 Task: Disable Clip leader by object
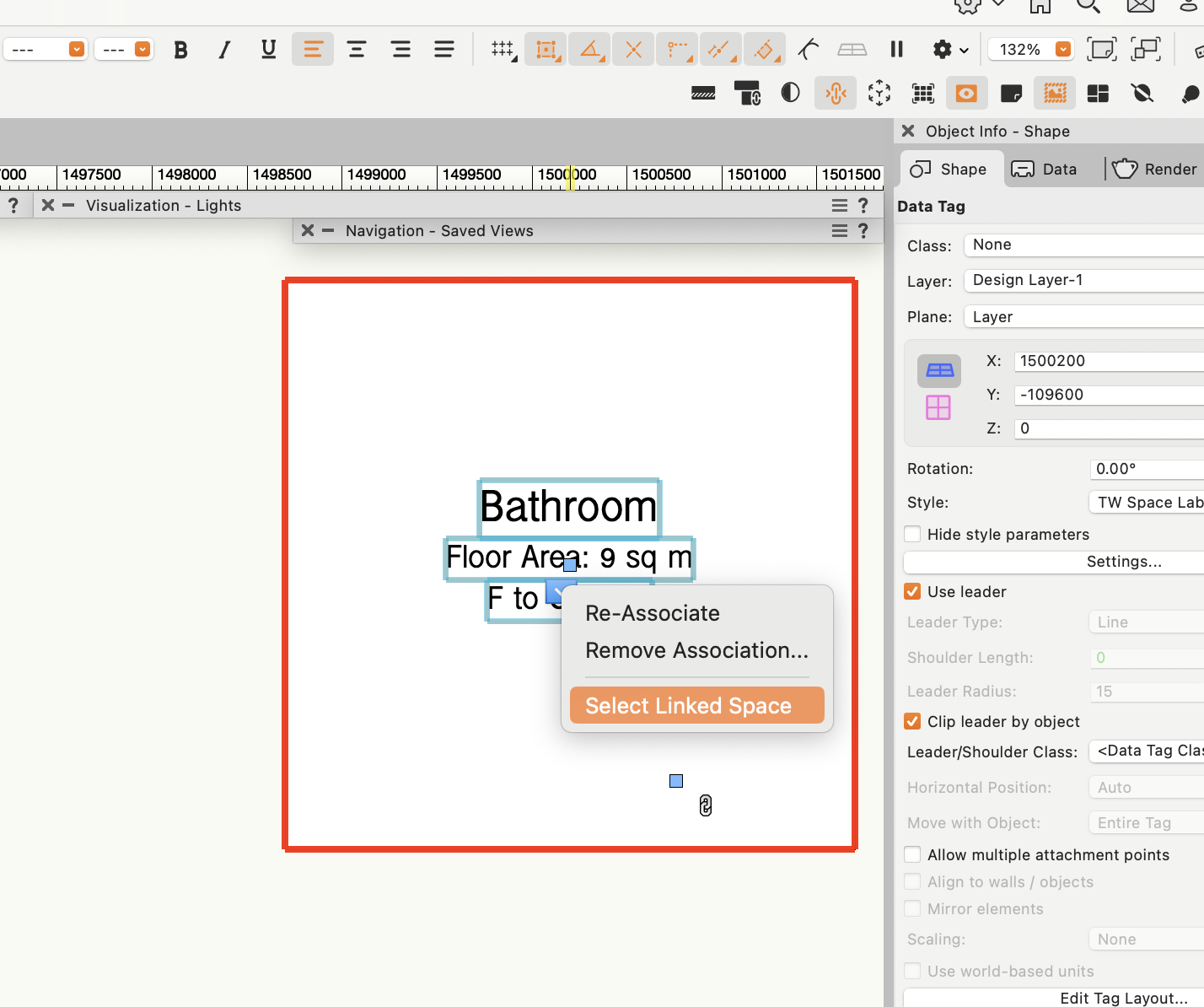(912, 721)
